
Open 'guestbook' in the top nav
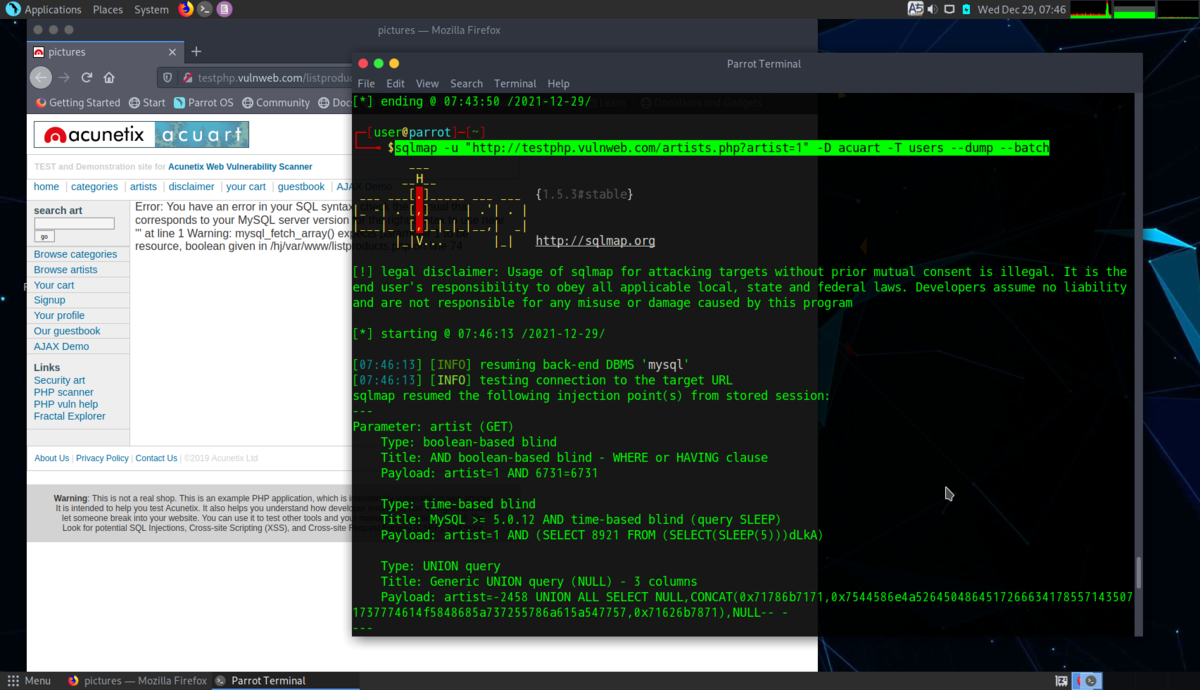click(301, 187)
